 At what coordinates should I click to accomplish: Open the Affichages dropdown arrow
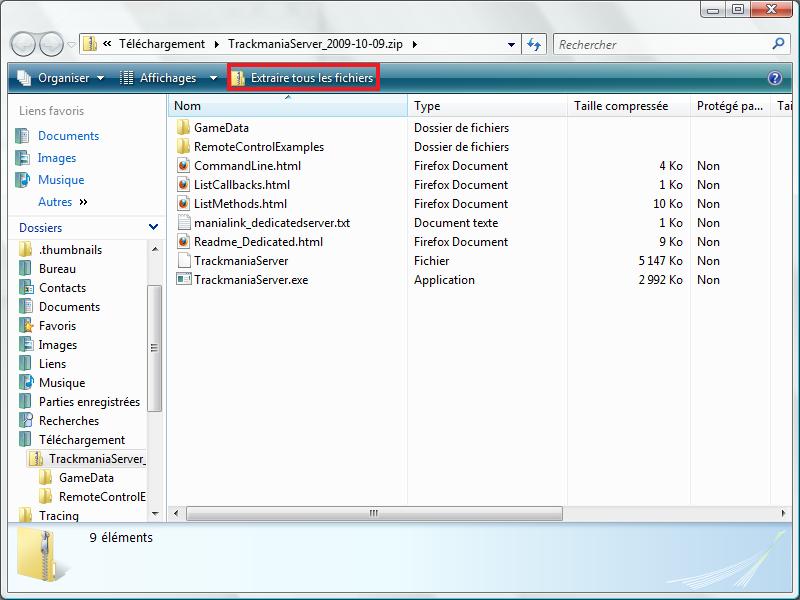click(x=213, y=78)
